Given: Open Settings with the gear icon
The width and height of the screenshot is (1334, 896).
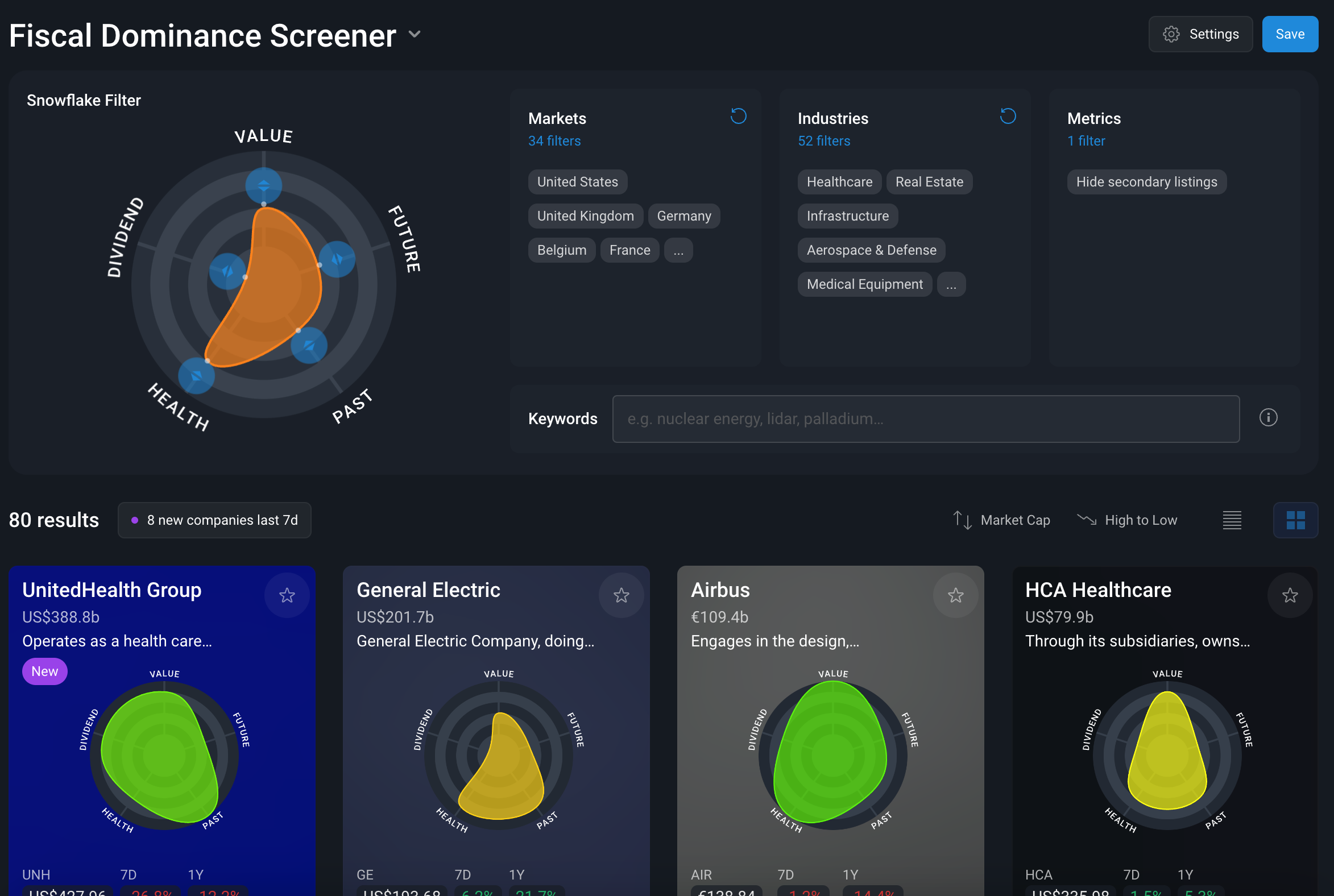Looking at the screenshot, I should click(x=1200, y=34).
